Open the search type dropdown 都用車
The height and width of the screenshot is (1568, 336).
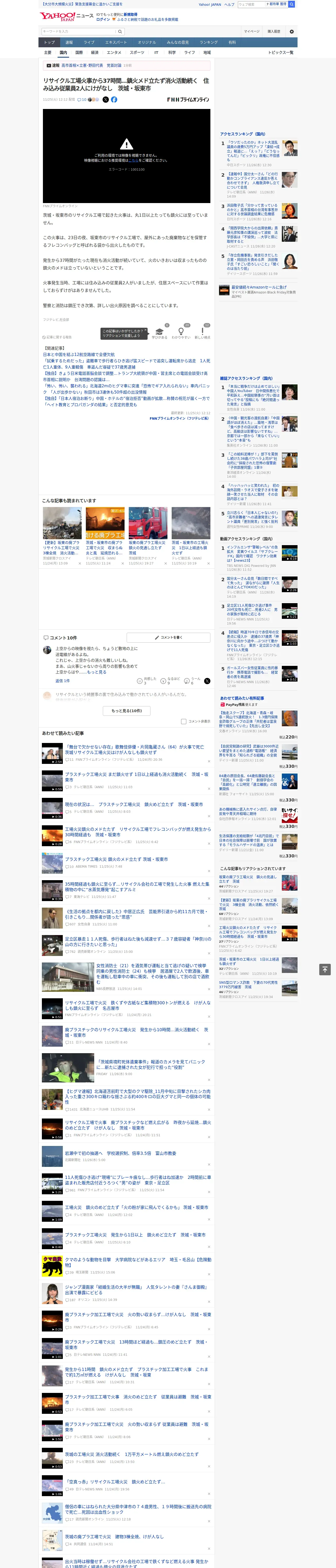coord(276,4)
